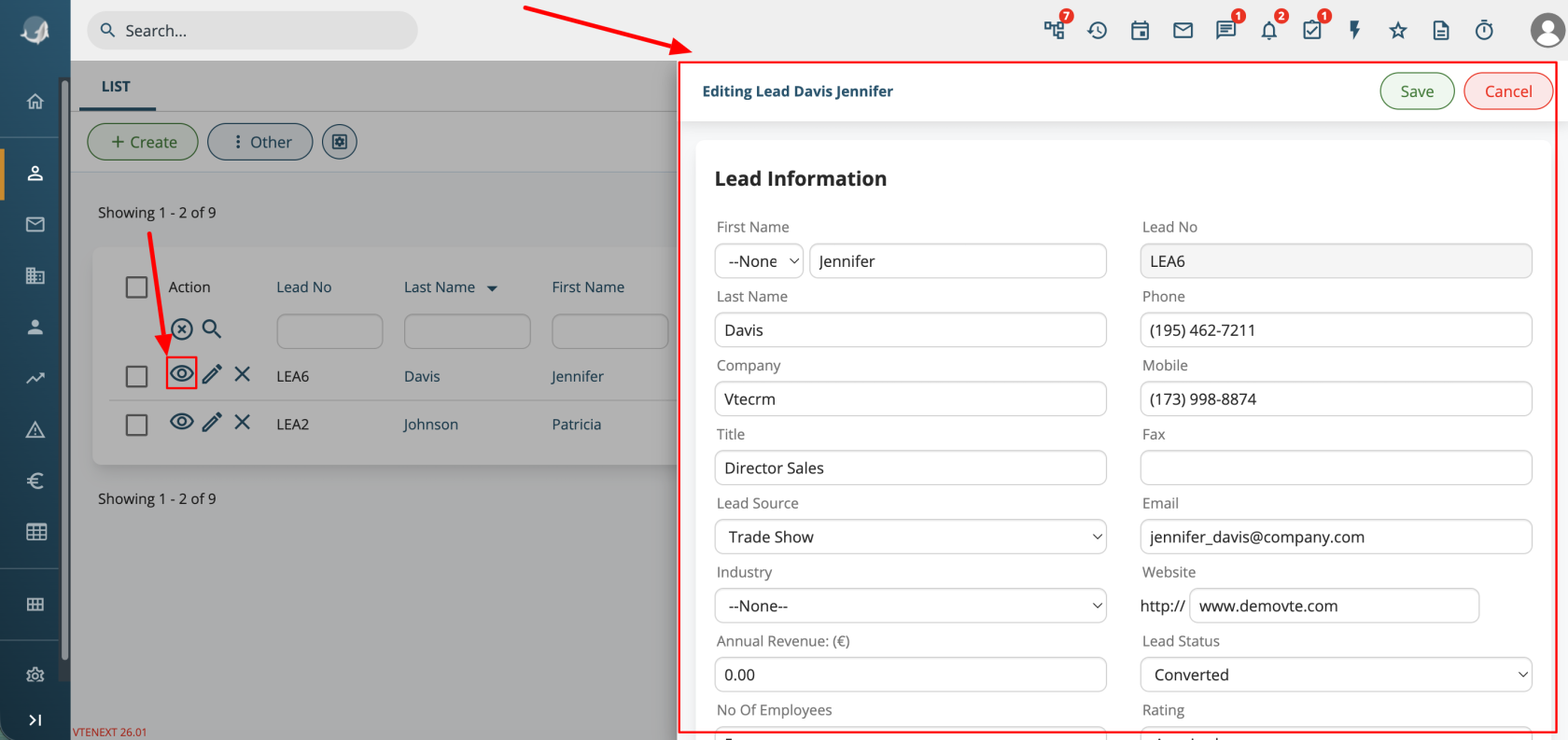Check the box for the Davis row
1568x740 pixels.
tap(136, 376)
